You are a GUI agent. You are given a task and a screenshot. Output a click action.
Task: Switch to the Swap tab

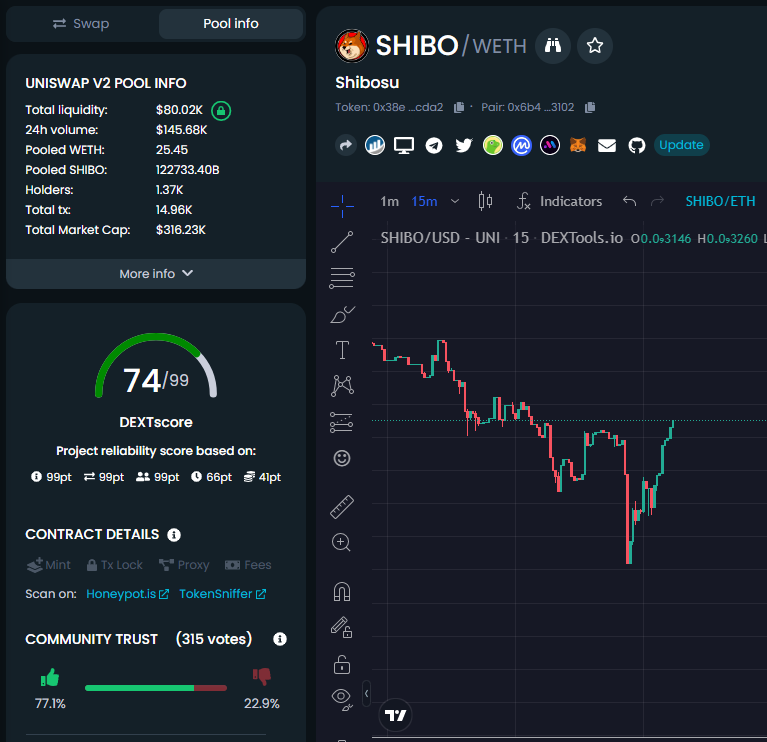coord(81,23)
